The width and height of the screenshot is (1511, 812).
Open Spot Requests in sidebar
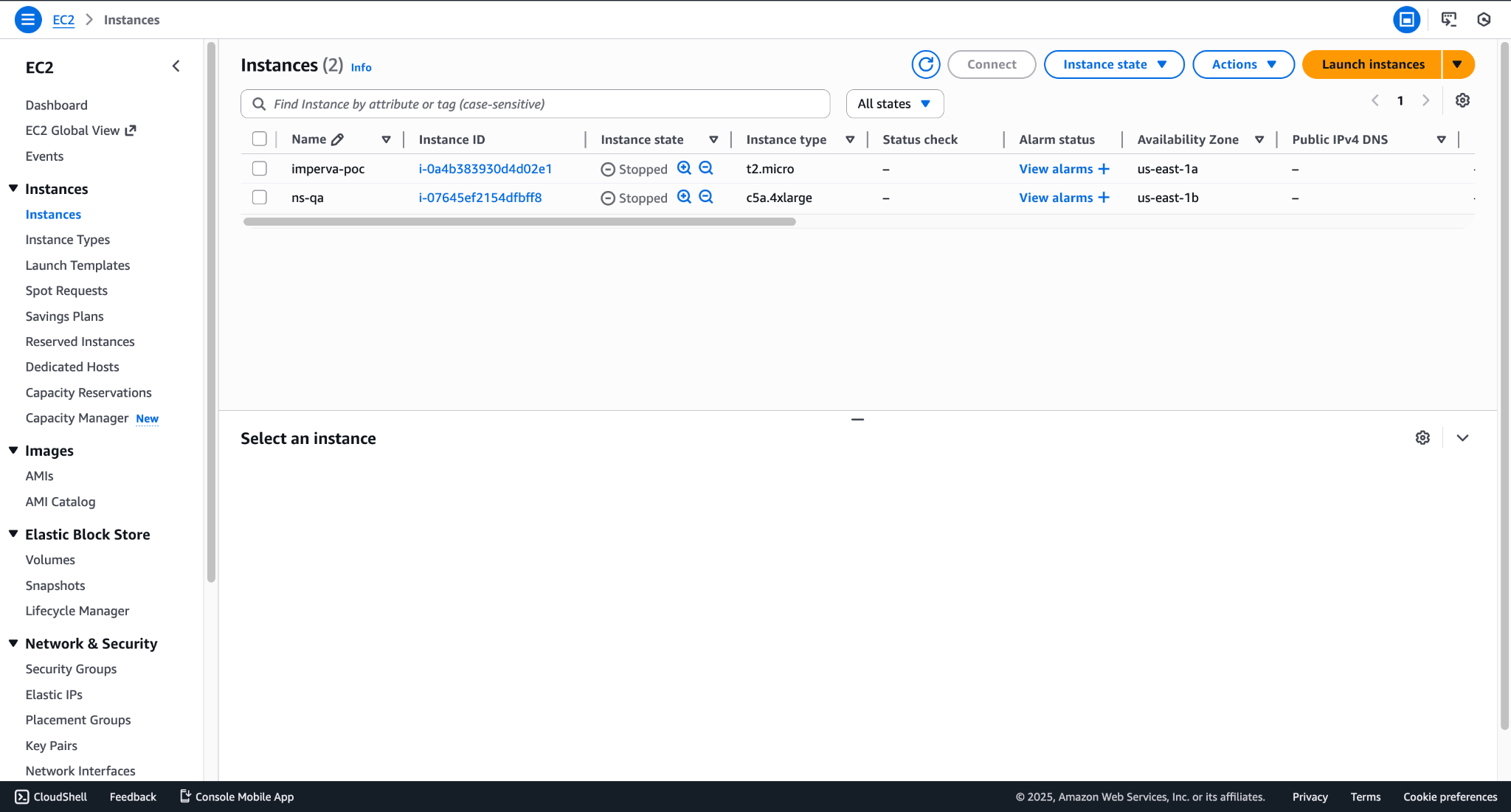tap(66, 291)
